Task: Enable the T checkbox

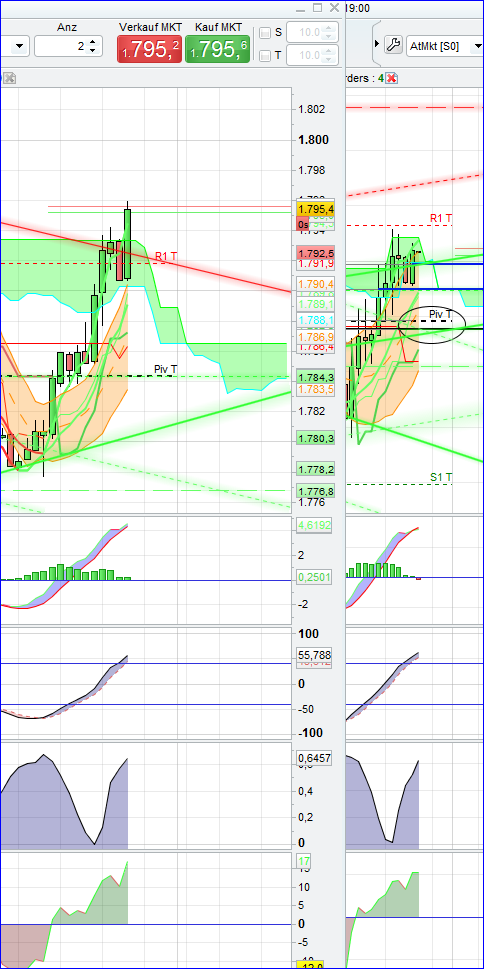Action: tap(265, 56)
